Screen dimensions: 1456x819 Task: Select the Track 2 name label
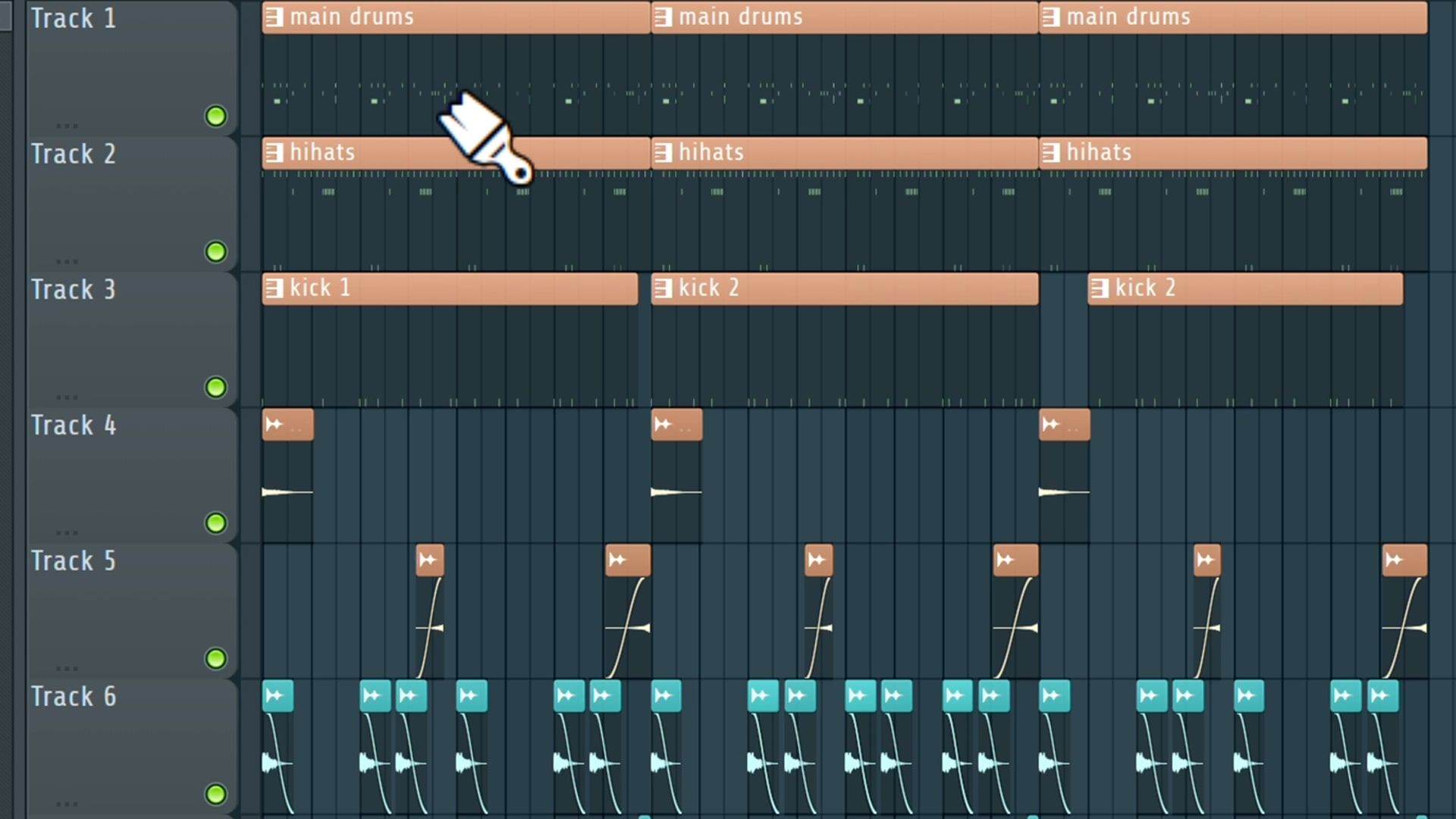pos(74,154)
